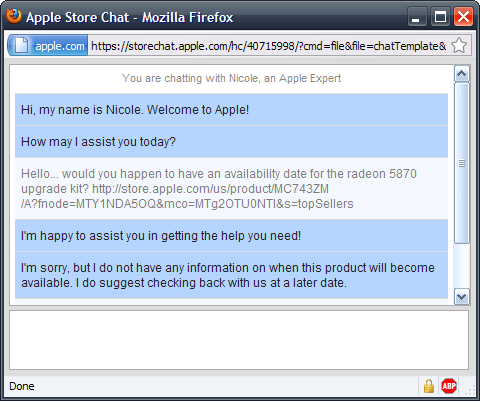Viewport: 480px width, 401px height.
Task: Click 'How may I assist you today?' message
Action: pyautogui.click(x=231, y=142)
